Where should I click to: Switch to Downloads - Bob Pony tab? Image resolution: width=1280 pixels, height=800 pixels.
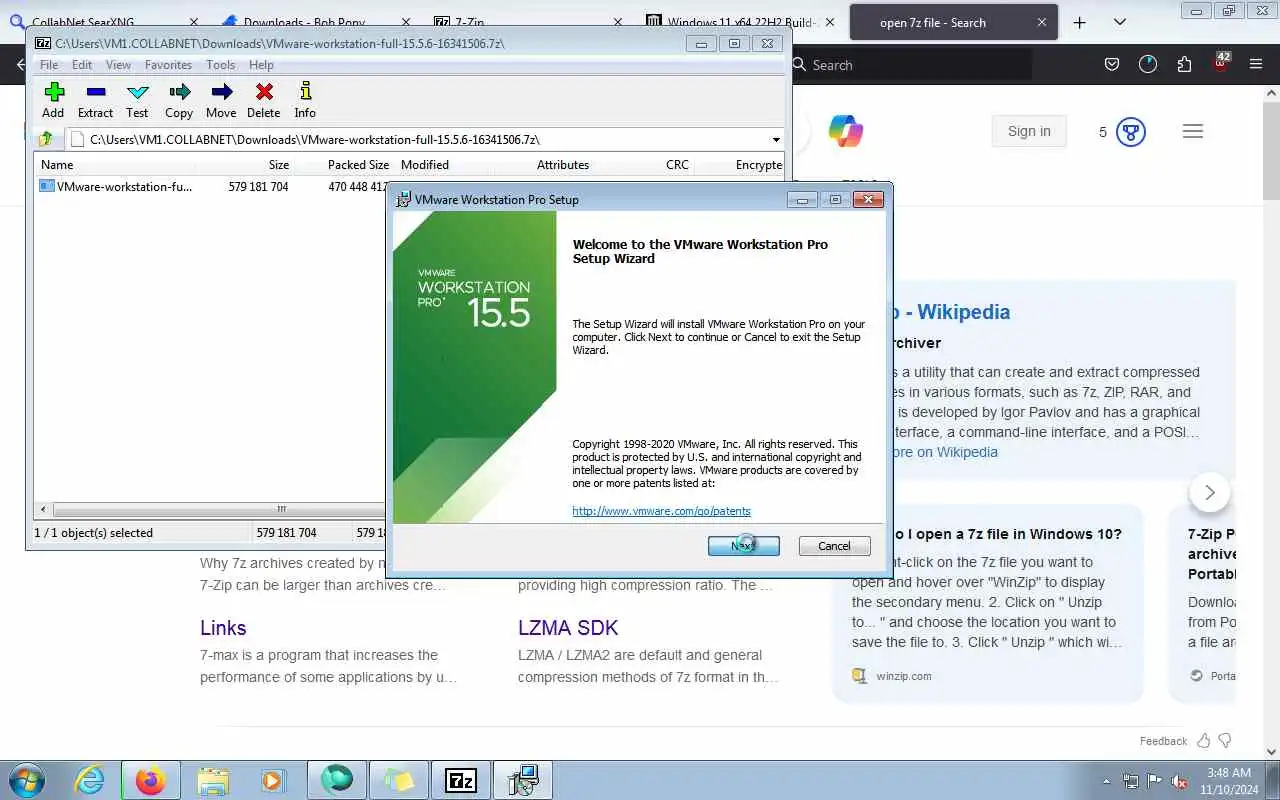(315, 22)
